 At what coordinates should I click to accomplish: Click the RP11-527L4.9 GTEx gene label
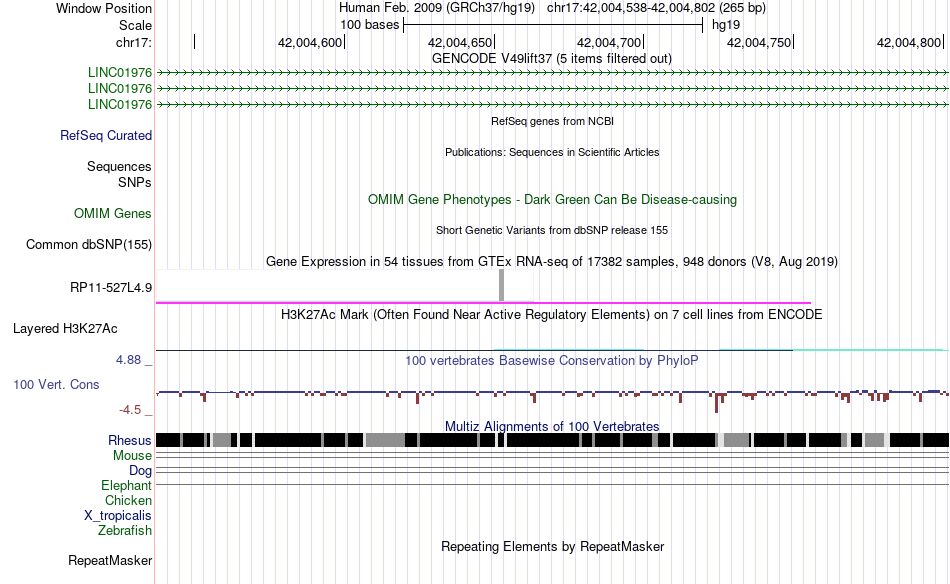111,287
